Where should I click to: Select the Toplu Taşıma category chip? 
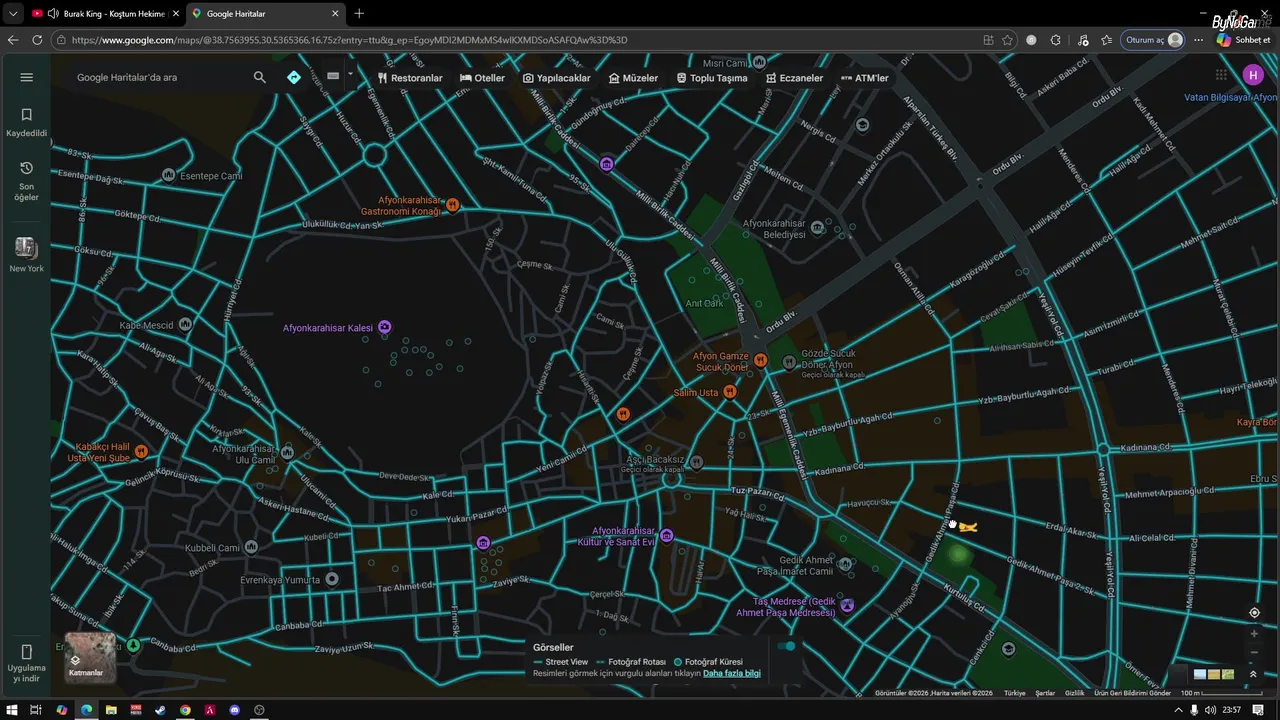tap(712, 78)
